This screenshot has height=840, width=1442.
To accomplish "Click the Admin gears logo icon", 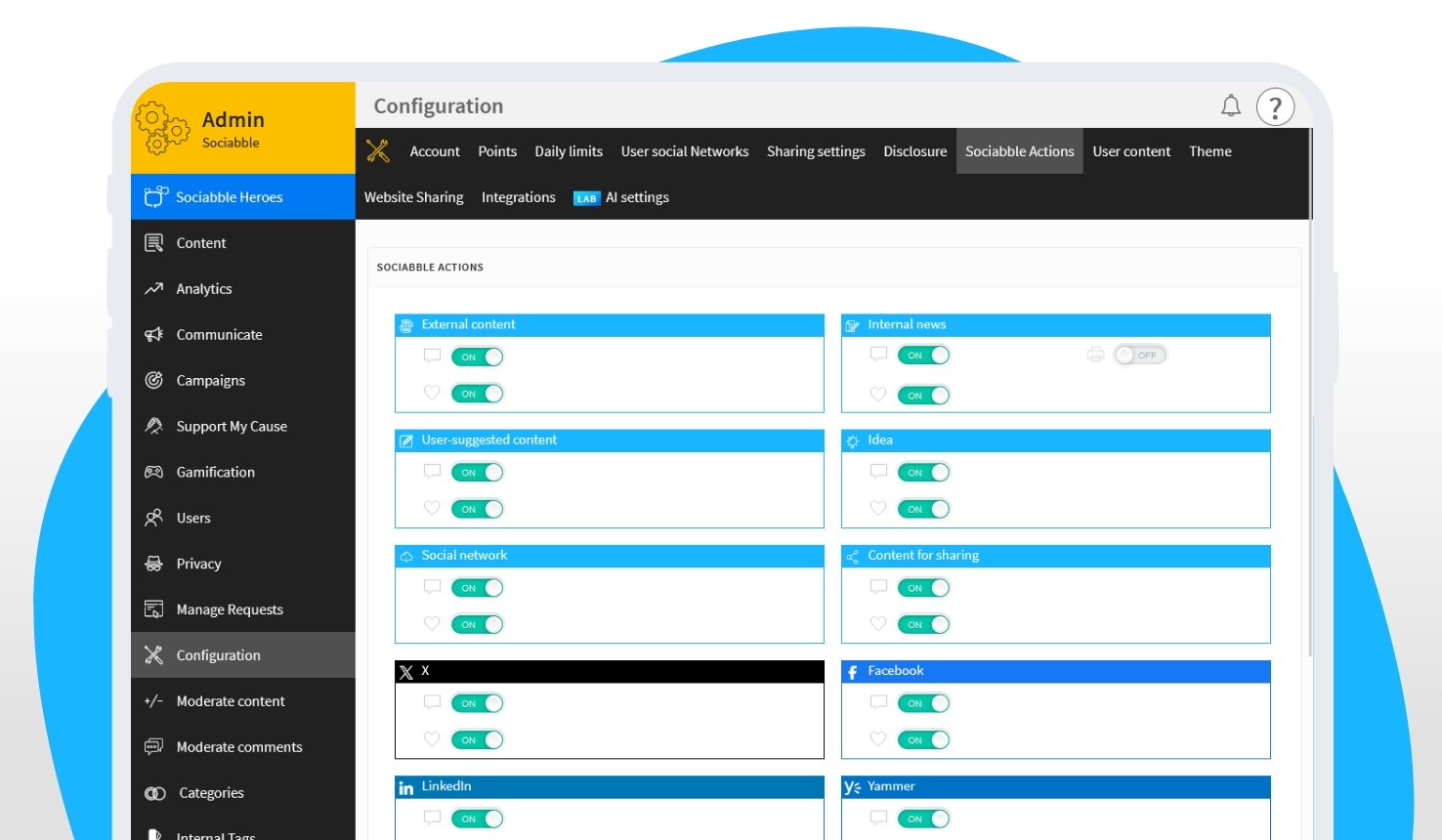I will pyautogui.click(x=162, y=129).
